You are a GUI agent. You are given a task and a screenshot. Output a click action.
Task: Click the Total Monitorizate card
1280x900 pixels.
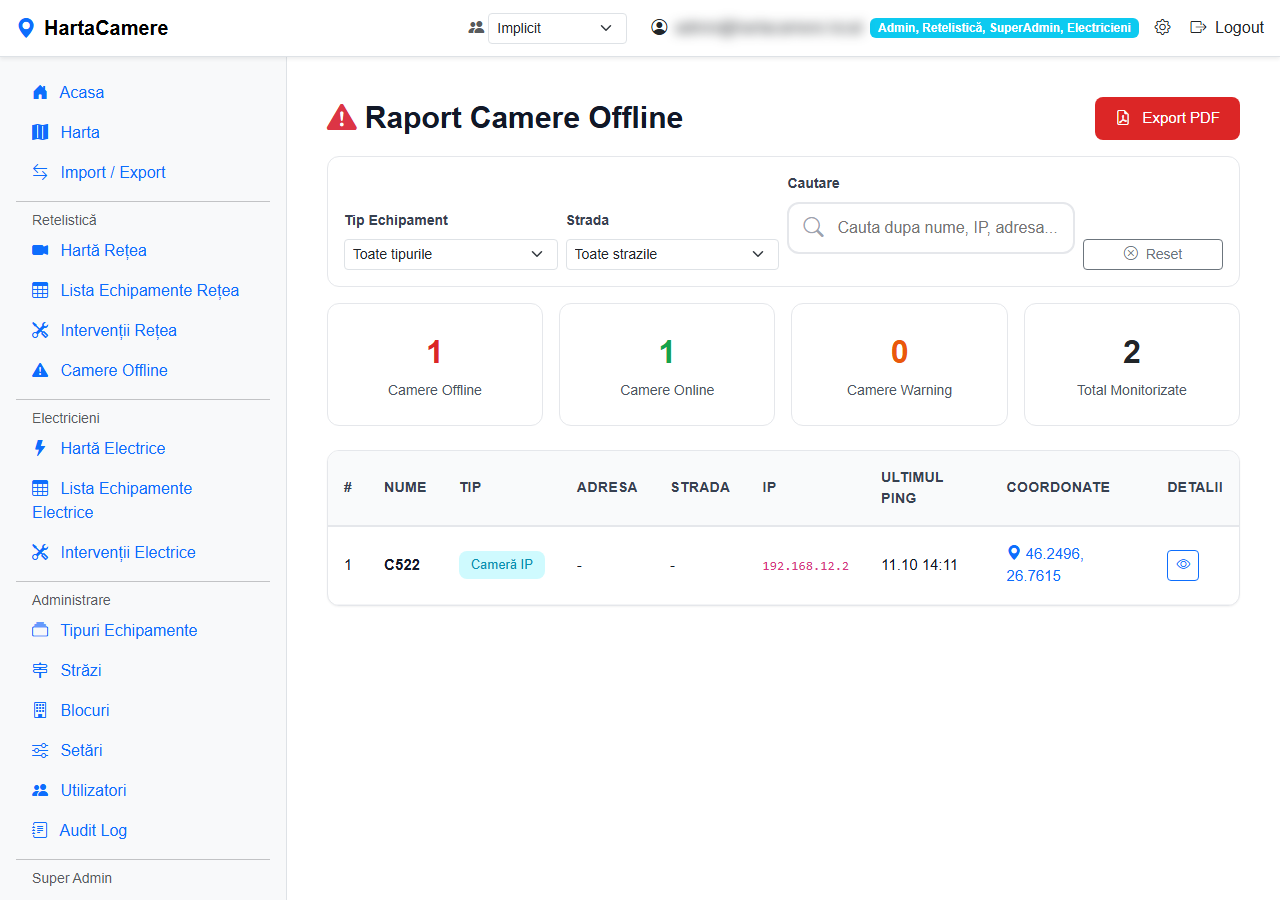1132,364
